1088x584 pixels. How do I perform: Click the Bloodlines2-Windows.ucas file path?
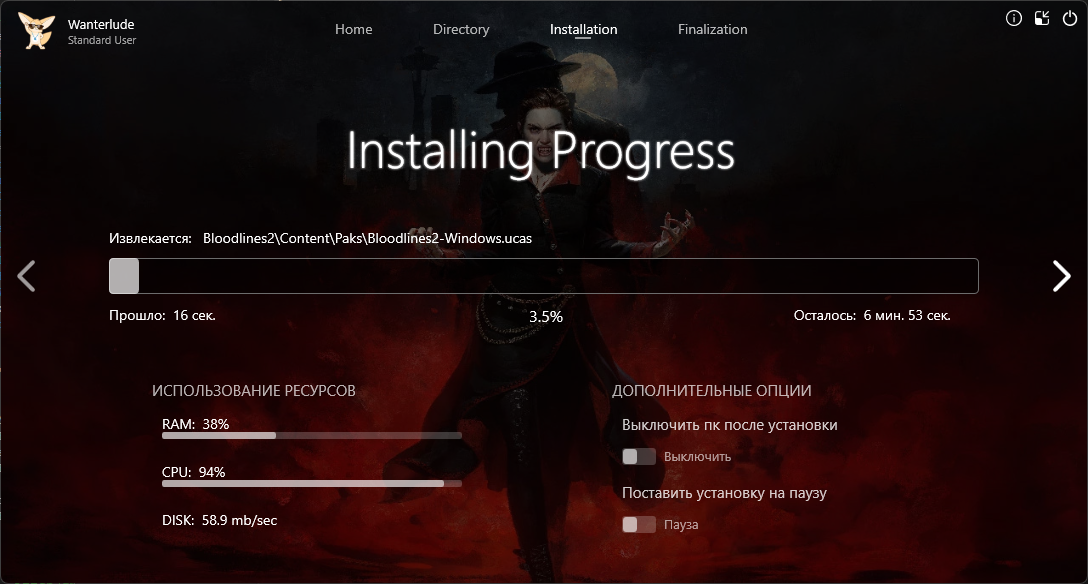[x=367, y=239]
